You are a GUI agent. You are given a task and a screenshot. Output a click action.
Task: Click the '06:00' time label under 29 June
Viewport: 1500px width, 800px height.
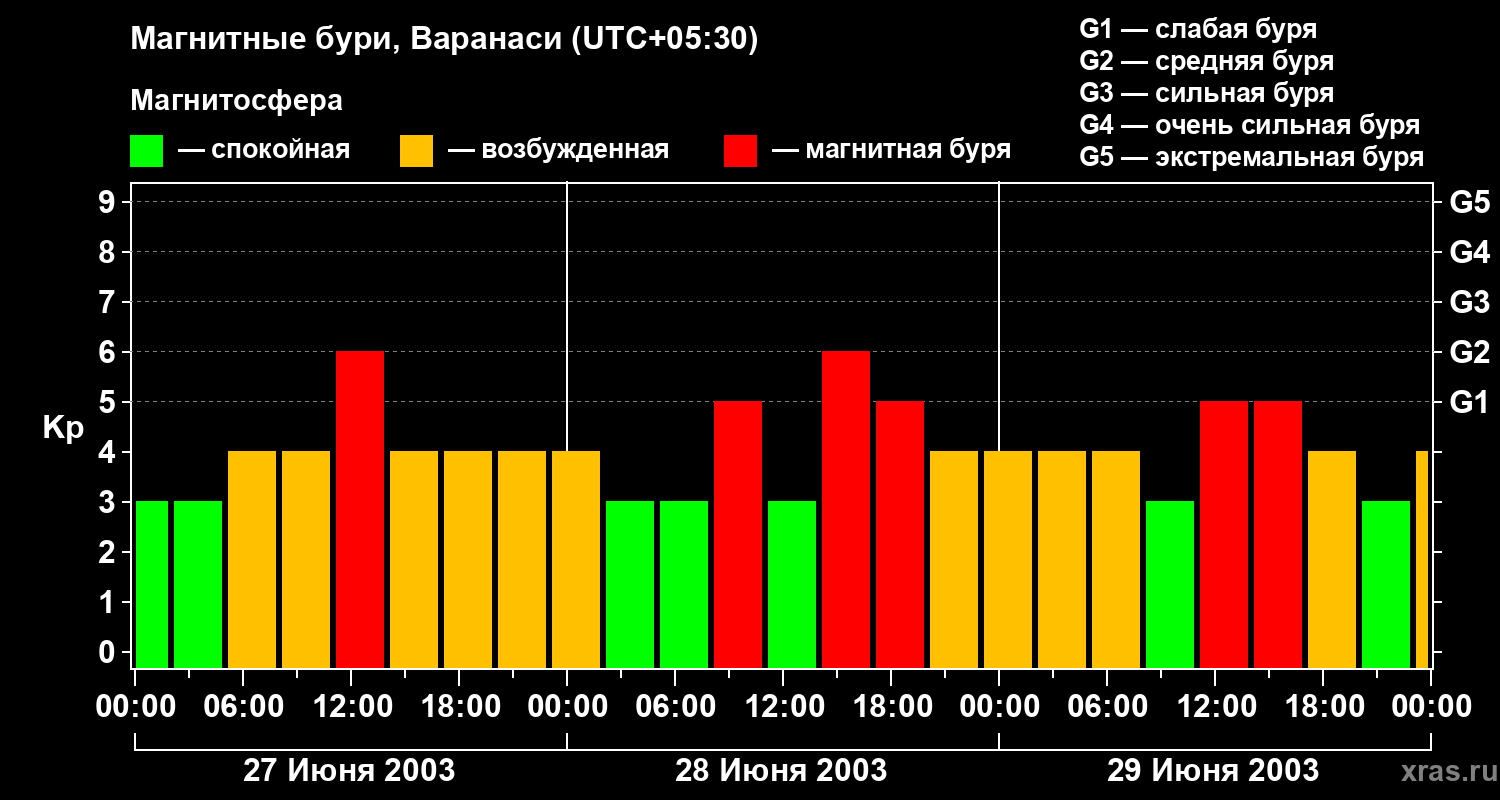1108,707
